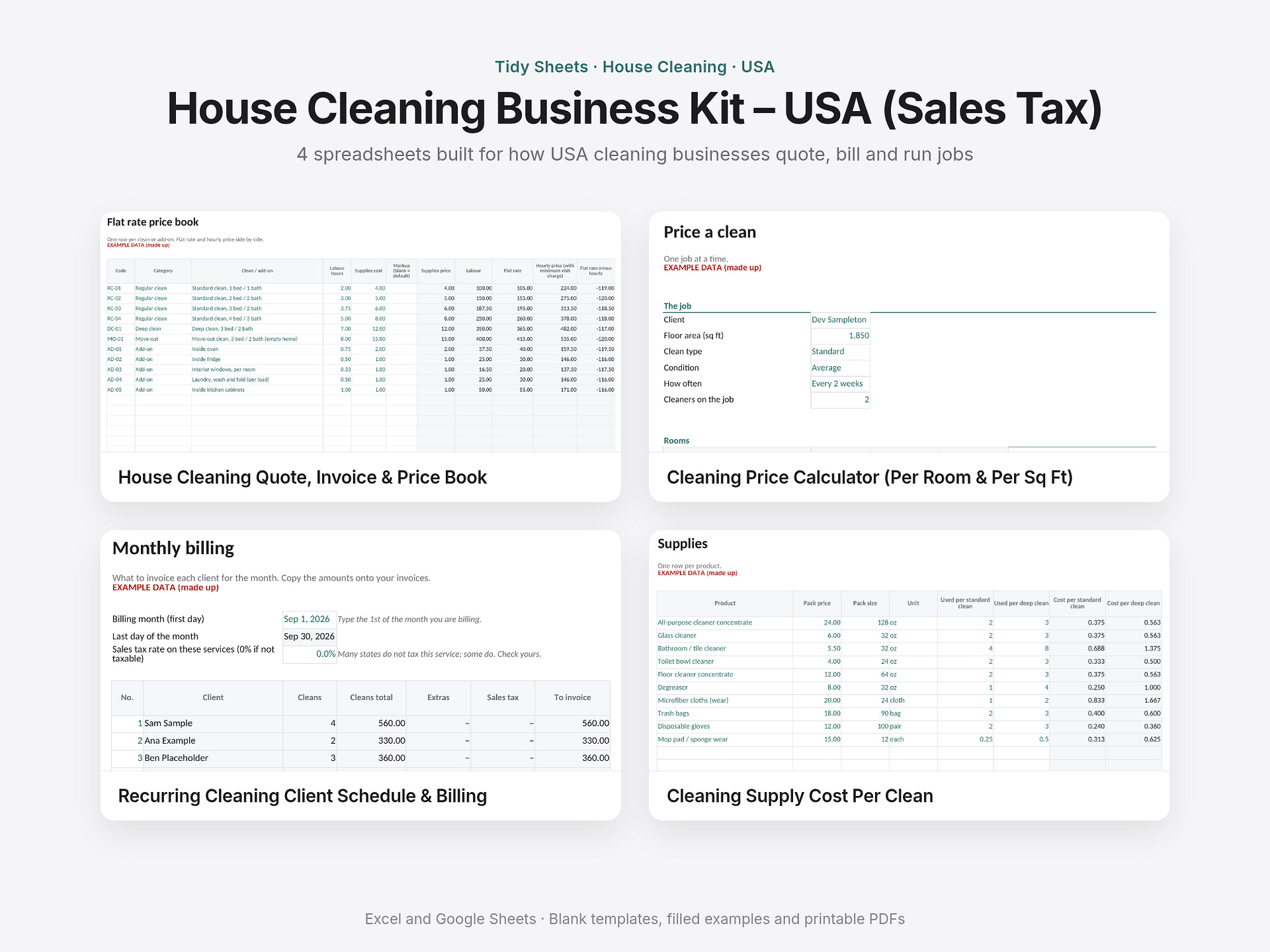Click the 'Bathroom / tile cleaner' product row
The height and width of the screenshot is (952, 1270).
point(909,649)
